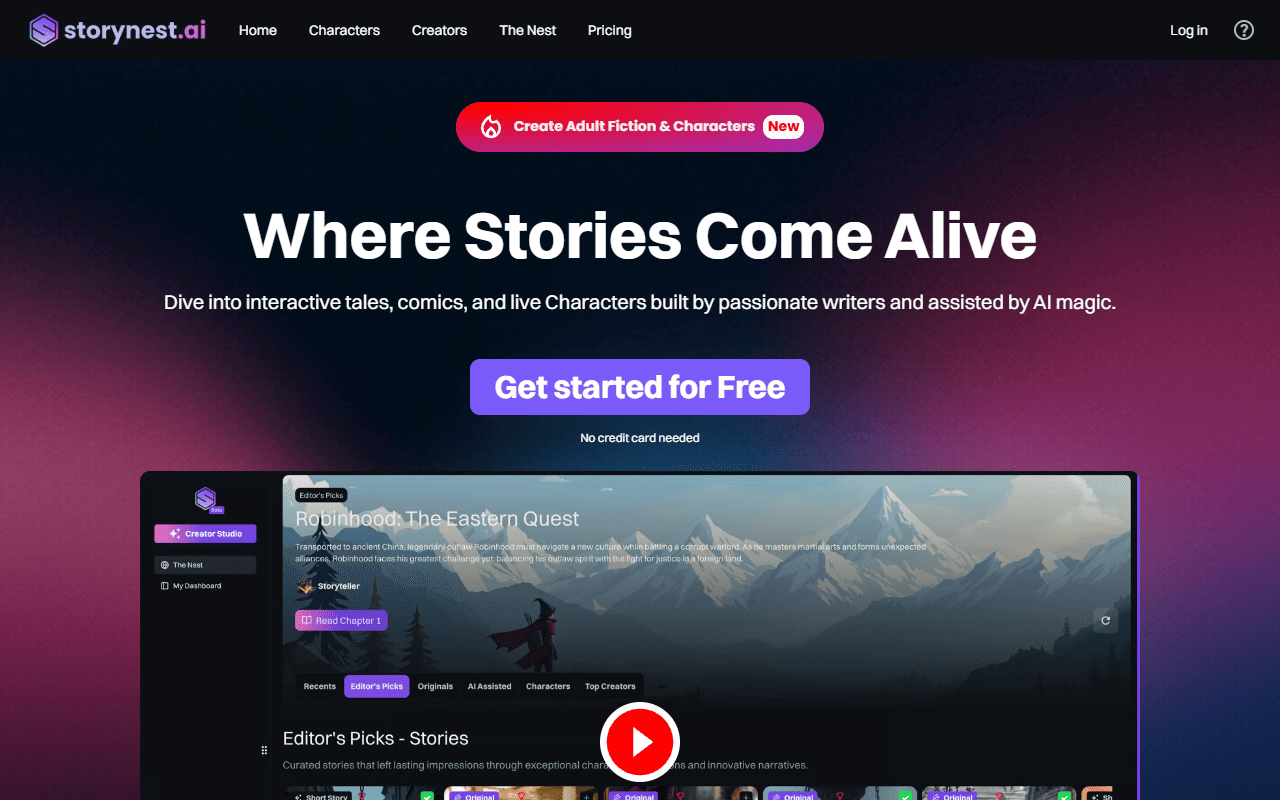Open Creator Studio in the sidebar
Viewport: 1280px width, 800px height.
(205, 534)
